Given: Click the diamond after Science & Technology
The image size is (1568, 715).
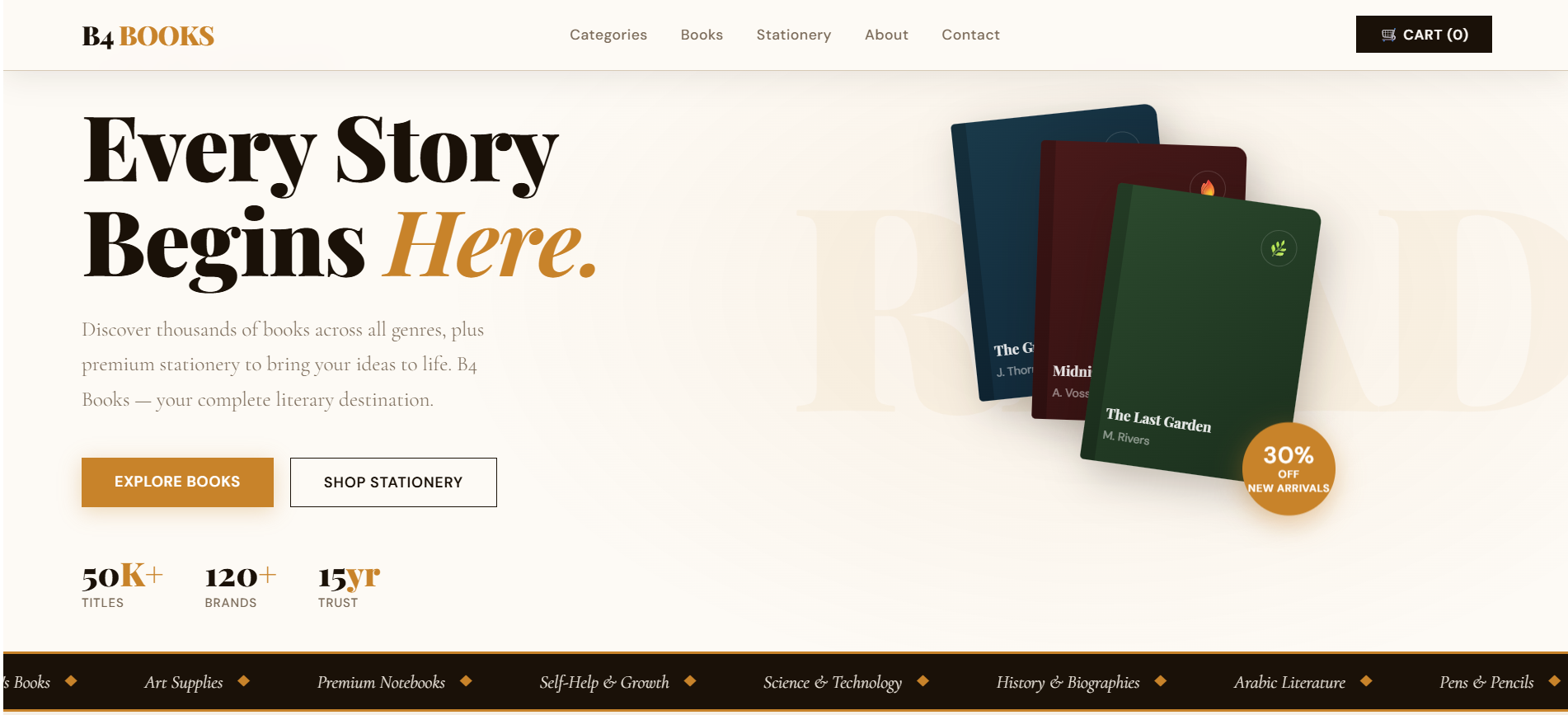Looking at the screenshot, I should point(922,681).
